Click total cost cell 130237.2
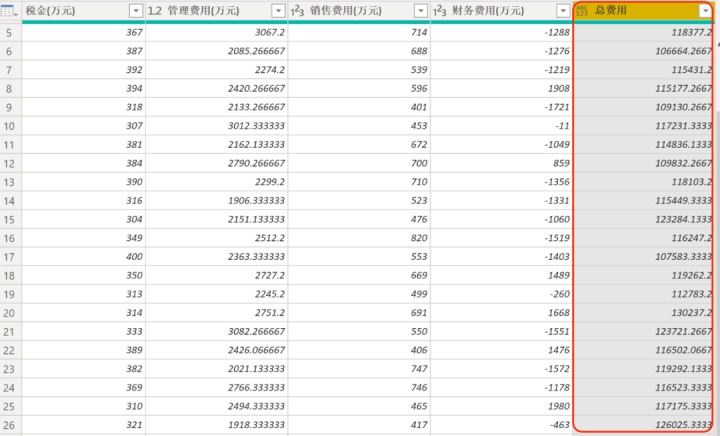The width and height of the screenshot is (720, 436). (x=643, y=313)
